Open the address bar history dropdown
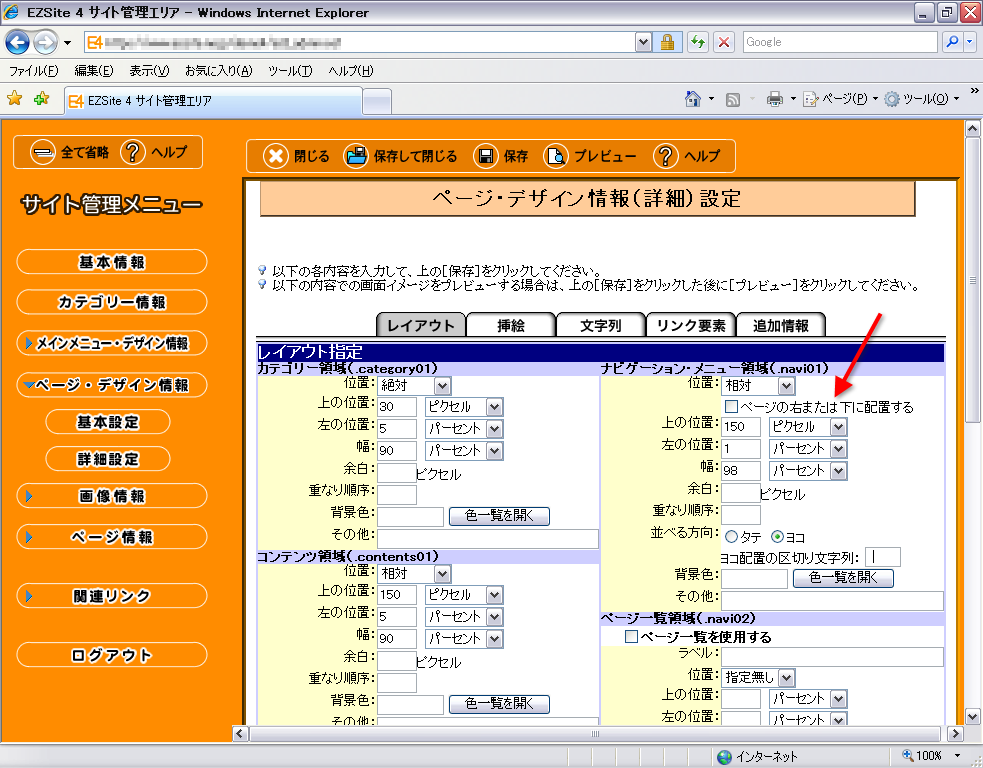The image size is (983, 768). coord(643,42)
